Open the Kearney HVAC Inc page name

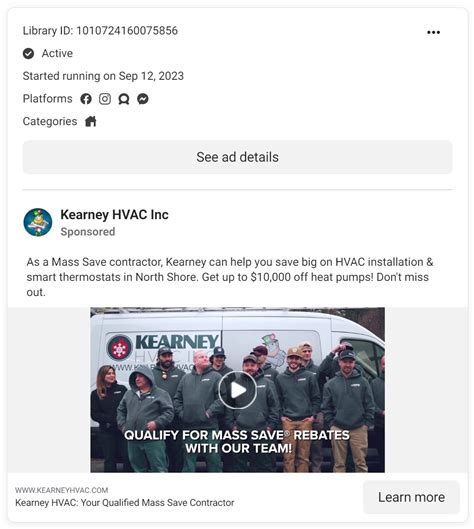114,215
